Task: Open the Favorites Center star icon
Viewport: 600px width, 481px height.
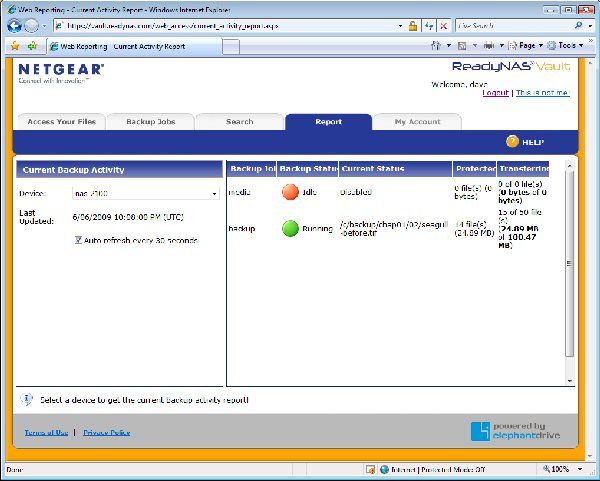Action: pos(15,46)
